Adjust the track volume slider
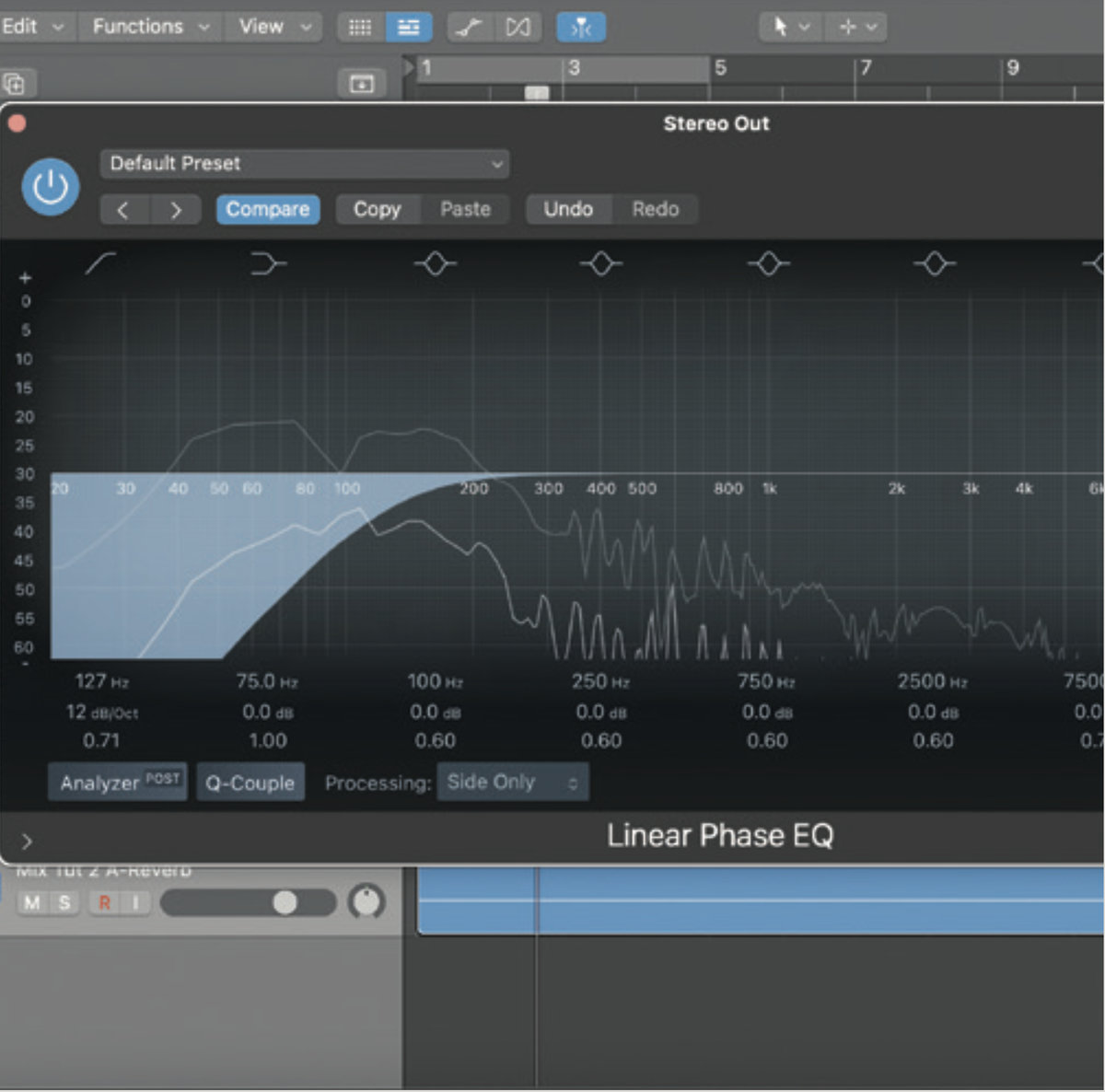The height and width of the screenshot is (1092, 1105). tap(285, 903)
